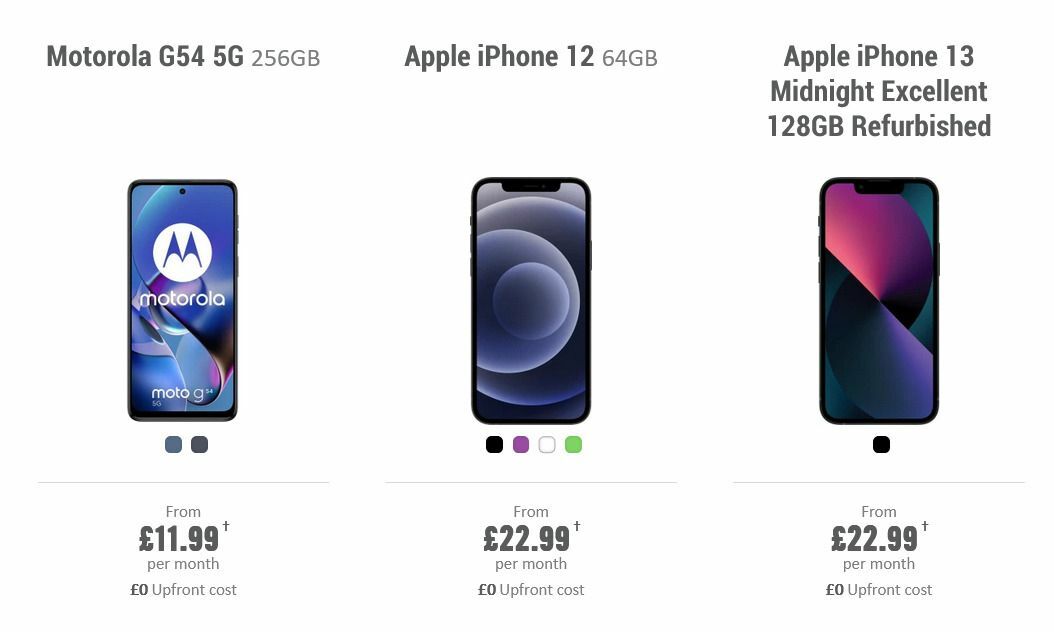
Task: Open the Apple iPhone 12 64GB listing
Action: [531, 57]
